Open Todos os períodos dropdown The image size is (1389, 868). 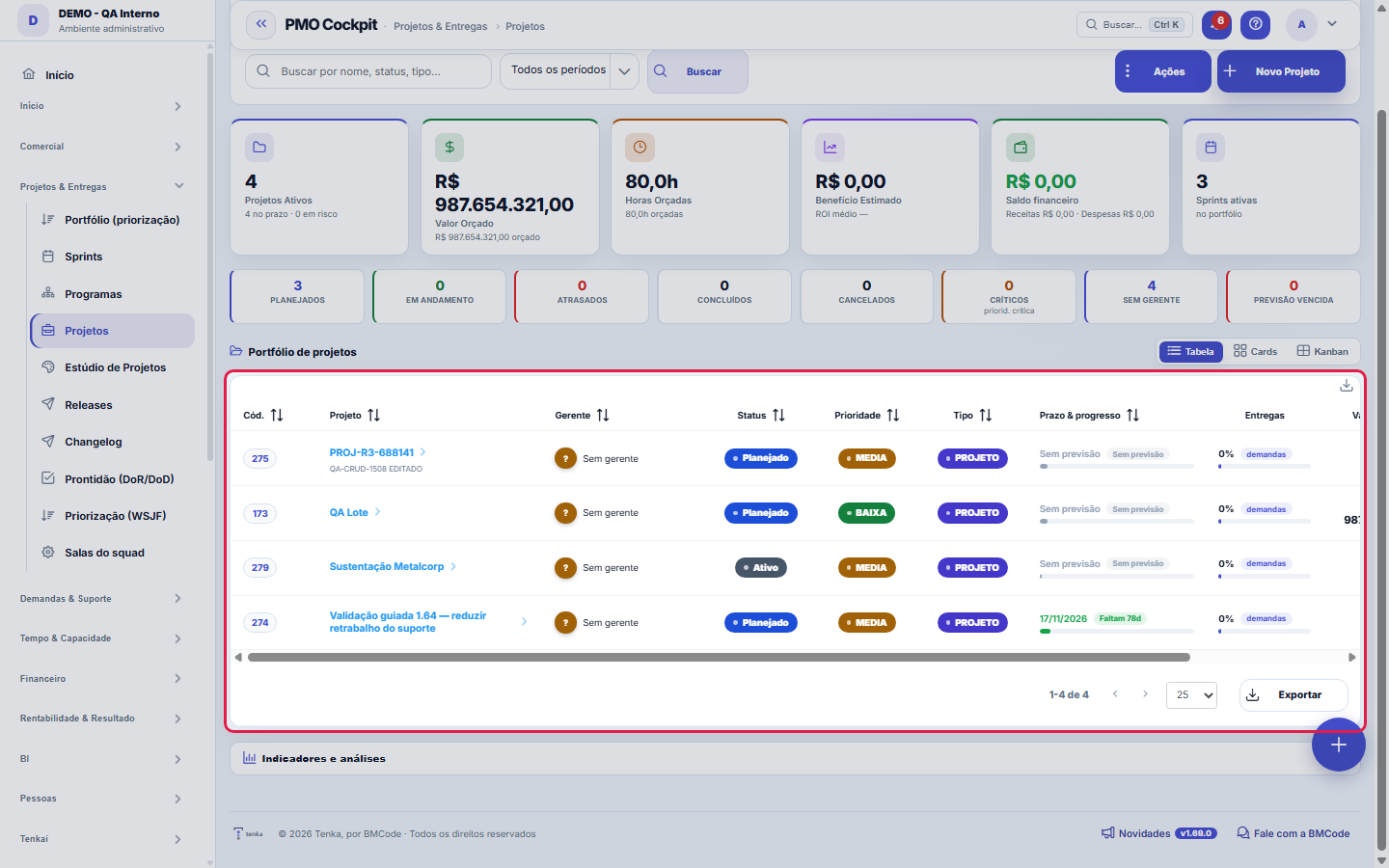tap(569, 71)
